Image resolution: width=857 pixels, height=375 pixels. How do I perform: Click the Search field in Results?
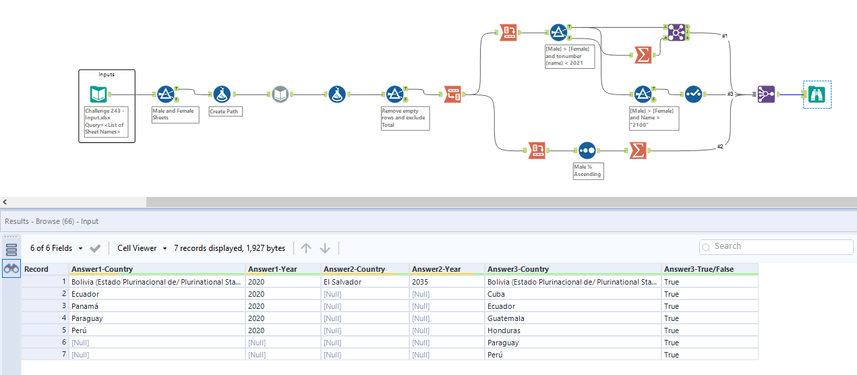[776, 247]
